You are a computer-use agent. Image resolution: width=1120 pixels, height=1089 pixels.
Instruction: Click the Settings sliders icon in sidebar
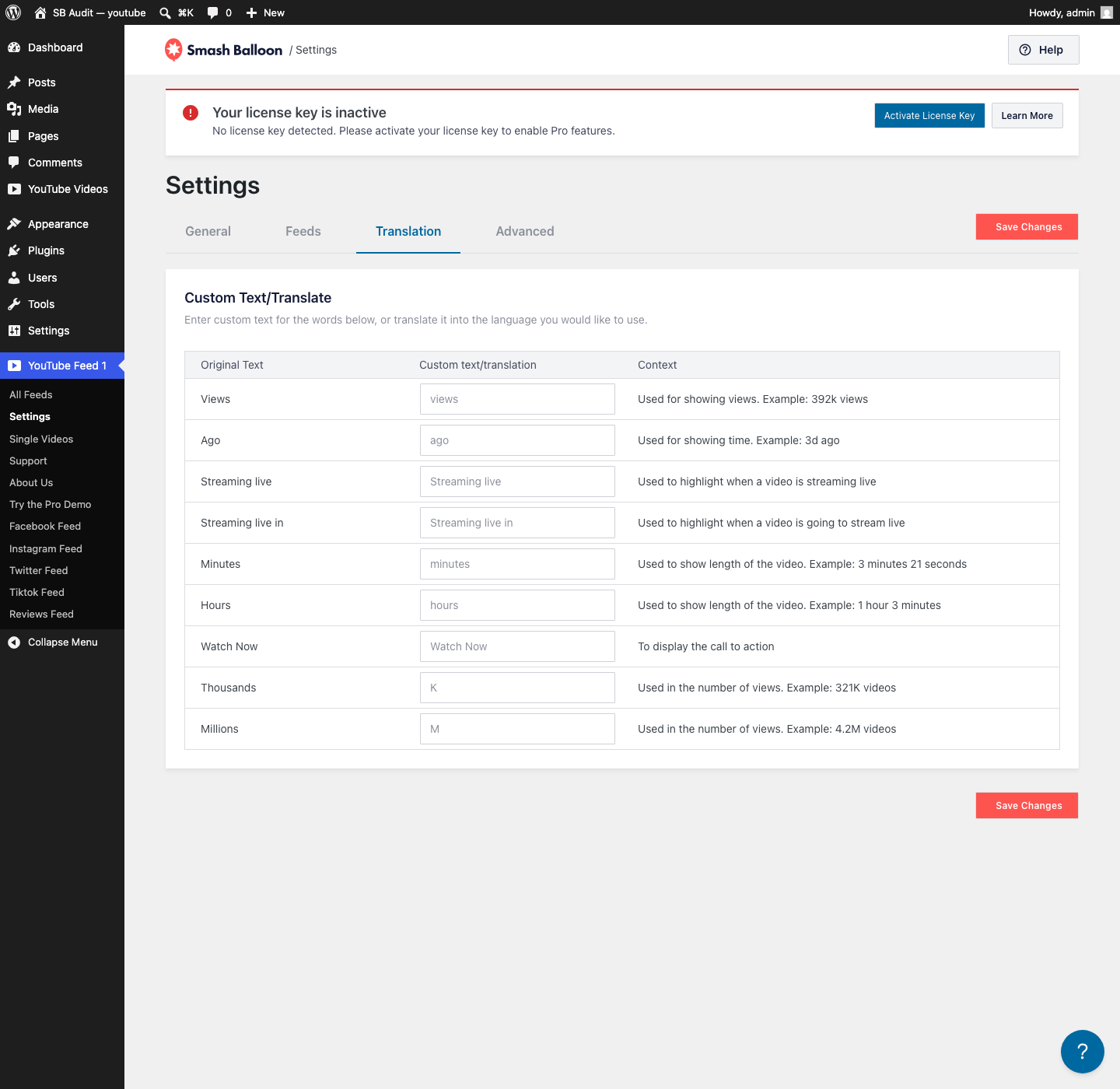[14, 331]
